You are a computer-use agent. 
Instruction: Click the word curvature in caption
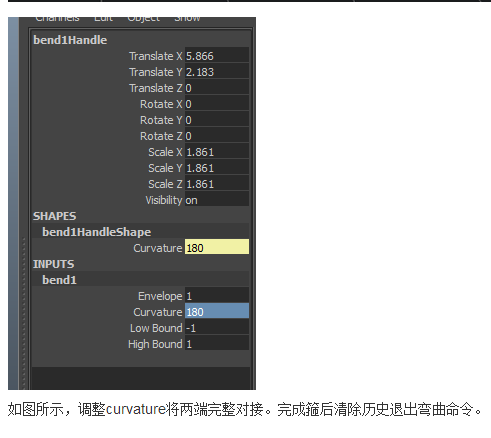(x=136, y=409)
